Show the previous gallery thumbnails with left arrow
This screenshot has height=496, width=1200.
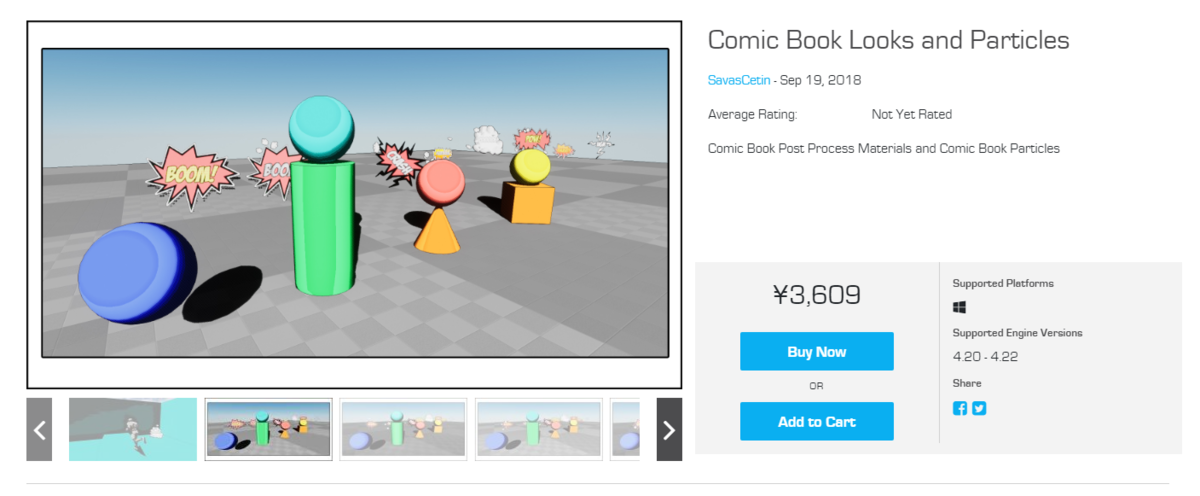[x=39, y=430]
